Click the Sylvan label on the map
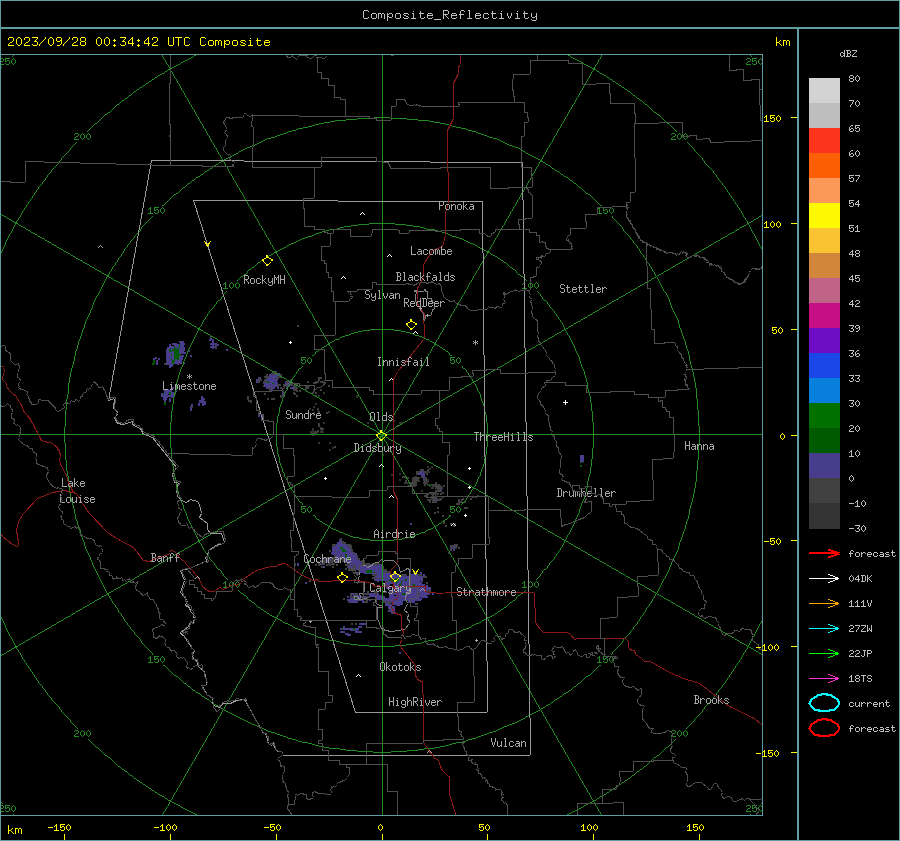900x841 pixels. click(382, 295)
